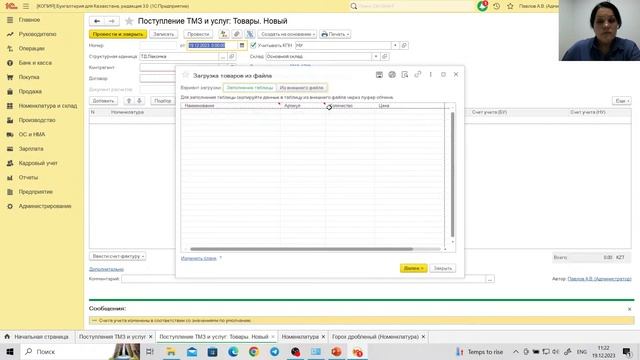Click the Комментарий input field

303,279
